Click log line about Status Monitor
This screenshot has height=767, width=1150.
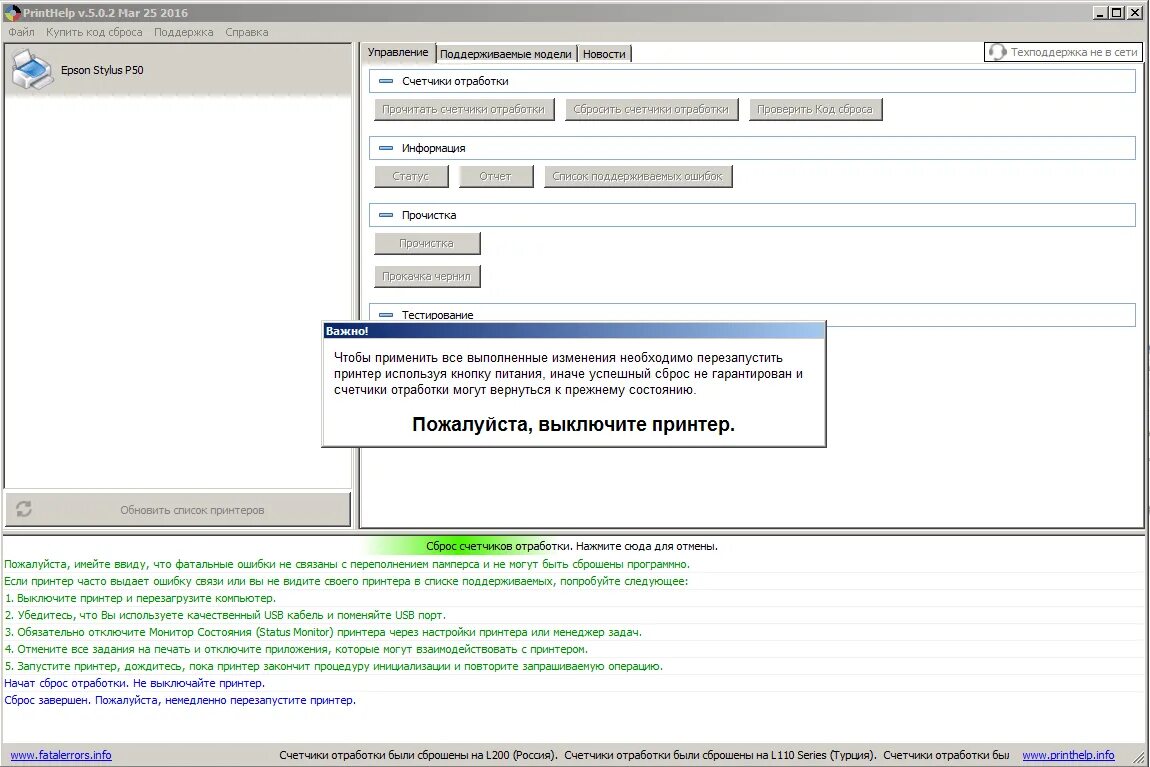(323, 632)
